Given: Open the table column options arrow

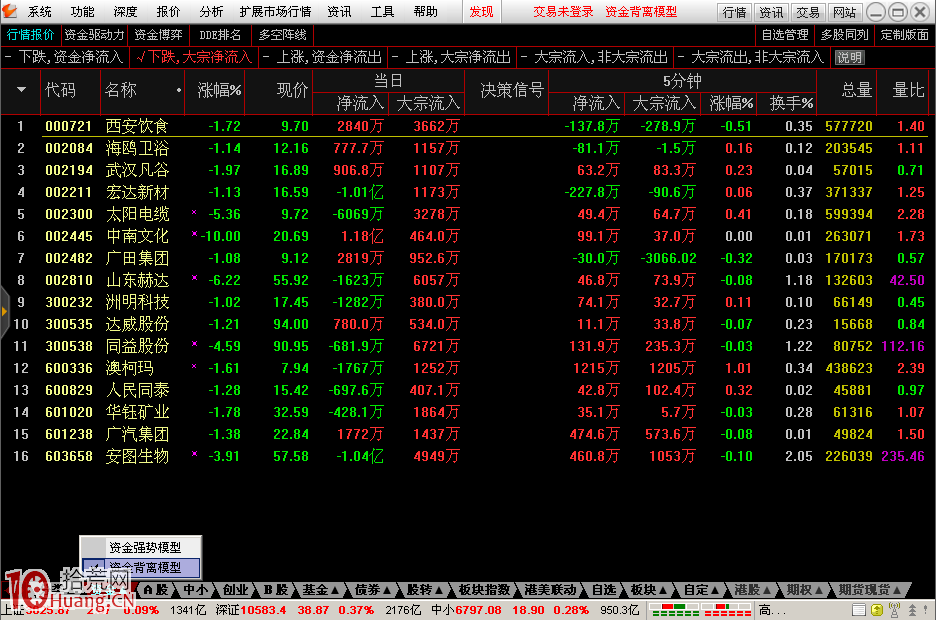Looking at the screenshot, I should [21, 90].
